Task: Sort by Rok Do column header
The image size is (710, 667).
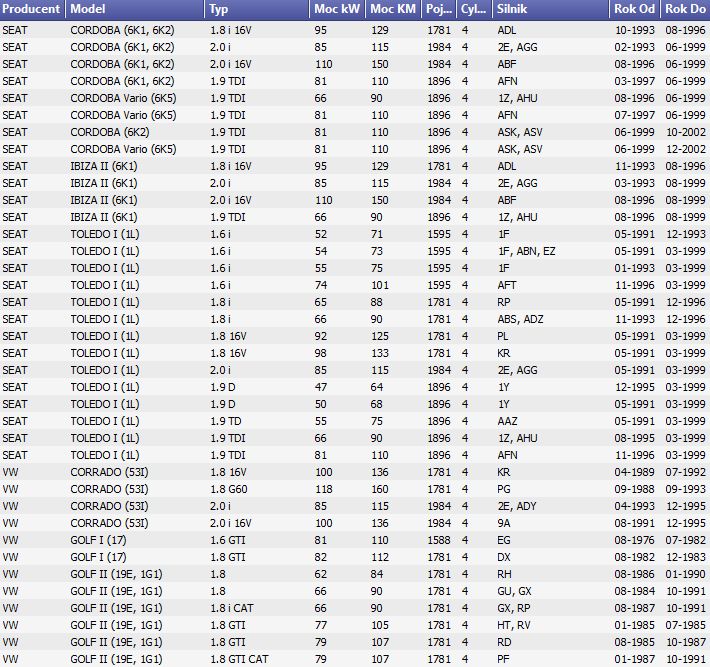Action: coord(685,9)
